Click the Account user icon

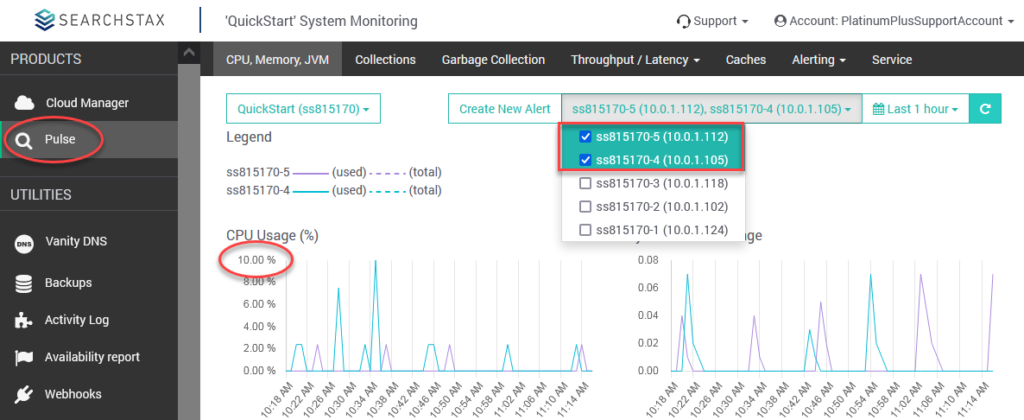pos(780,21)
